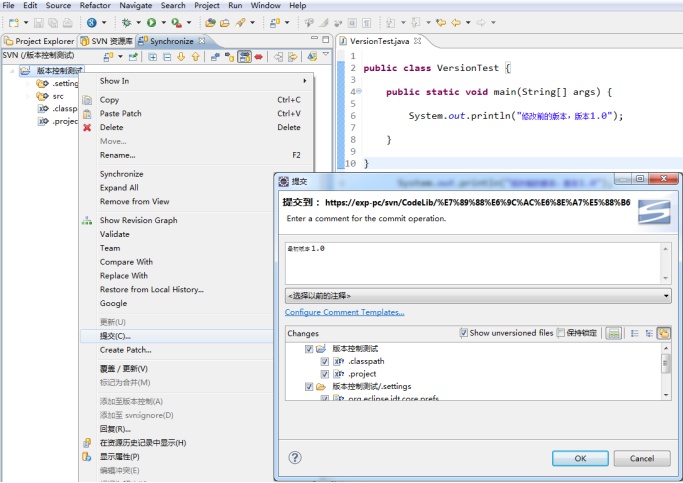Uncheck the .project file checkbox
The width and height of the screenshot is (683, 483).
click(325, 374)
